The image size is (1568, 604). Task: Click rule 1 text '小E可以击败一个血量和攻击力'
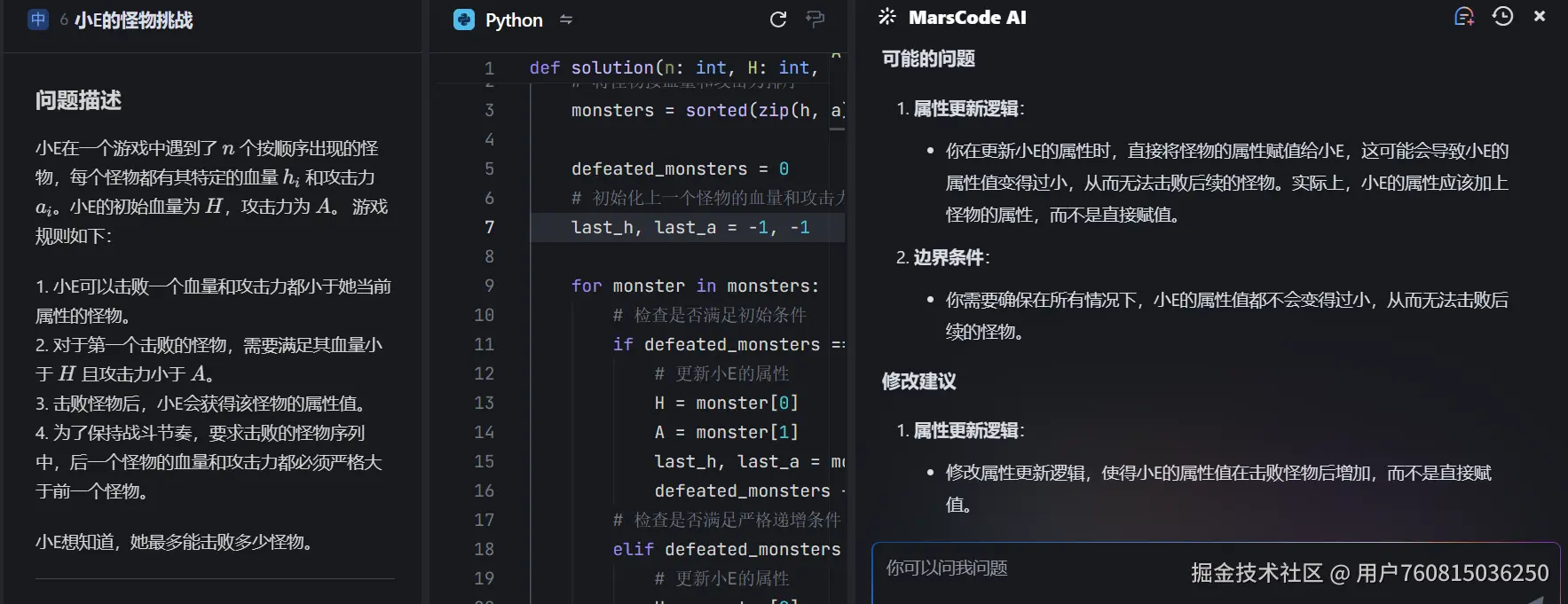[213, 301]
